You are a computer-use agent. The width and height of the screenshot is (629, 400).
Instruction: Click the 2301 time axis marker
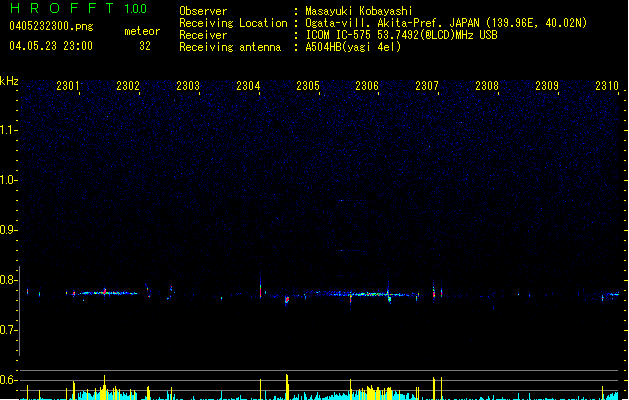(x=68, y=86)
